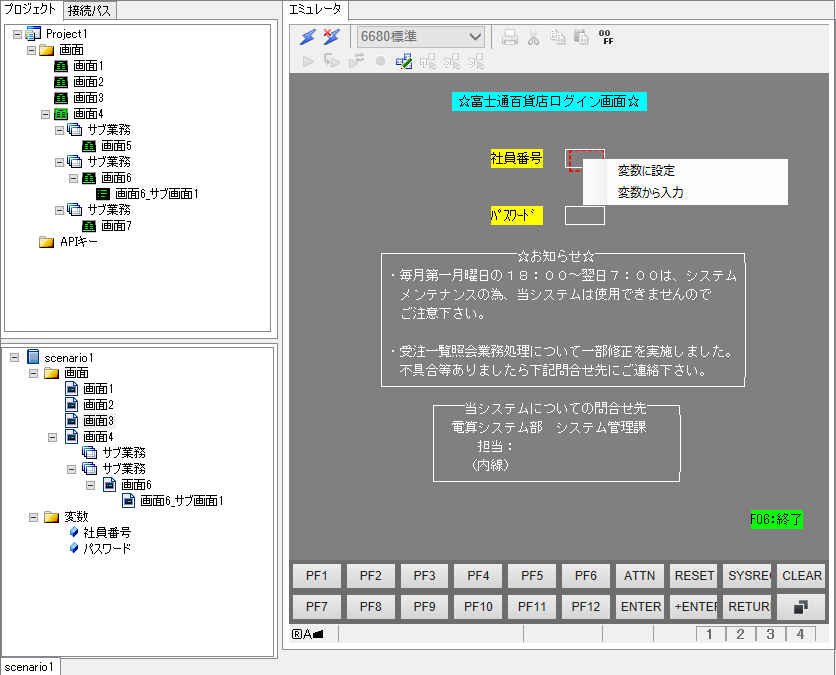Screen dimensions: 836x675
Task: Collapse the Project1 root node
Action: coord(18,34)
